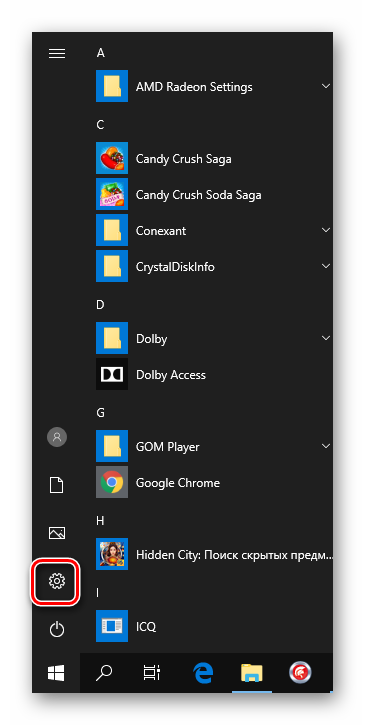Open Settings gear icon
Viewport: 365px width, 725px height.
pyautogui.click(x=57, y=581)
